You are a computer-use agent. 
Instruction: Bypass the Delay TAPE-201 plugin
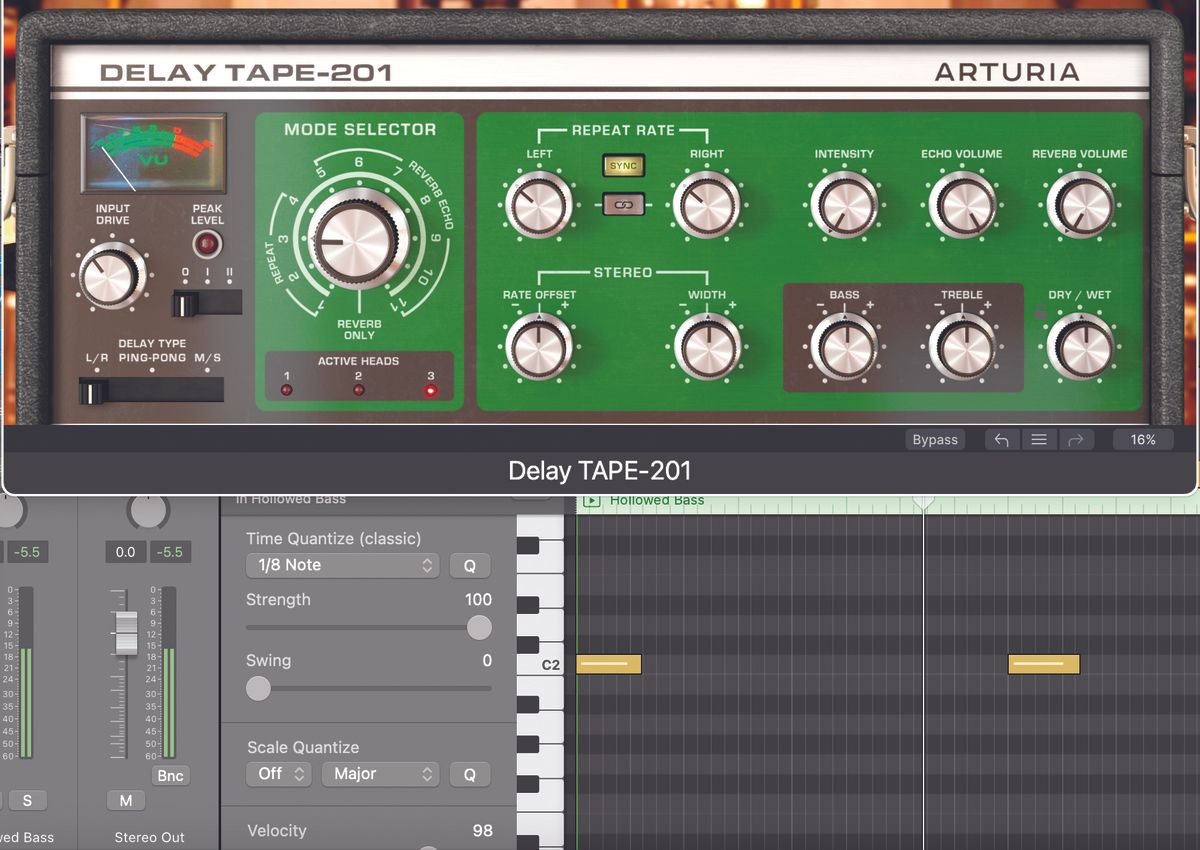click(935, 439)
